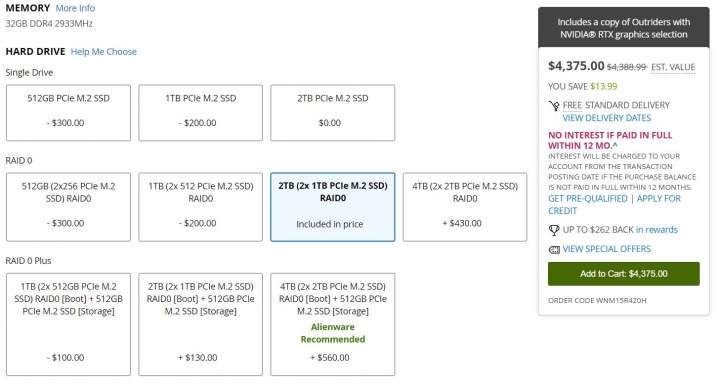Select the 1TB PCIe M.2 SSD single drive
Screen dimensions: 720x386
(x=201, y=113)
